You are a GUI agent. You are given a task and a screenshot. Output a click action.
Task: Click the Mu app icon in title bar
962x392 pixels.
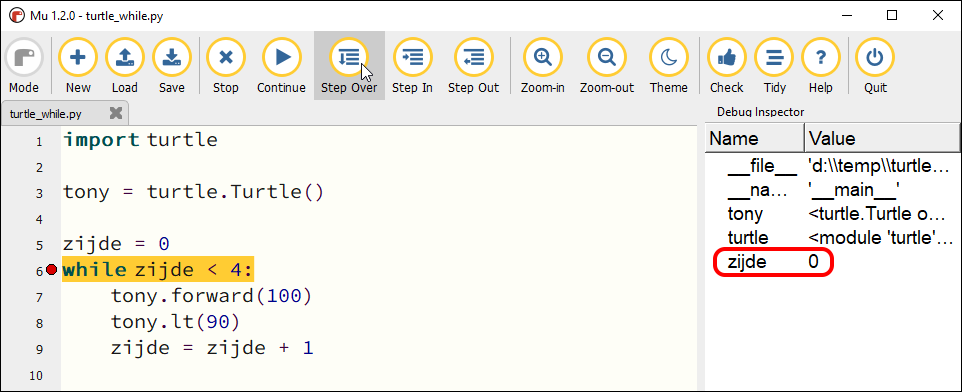(17, 15)
